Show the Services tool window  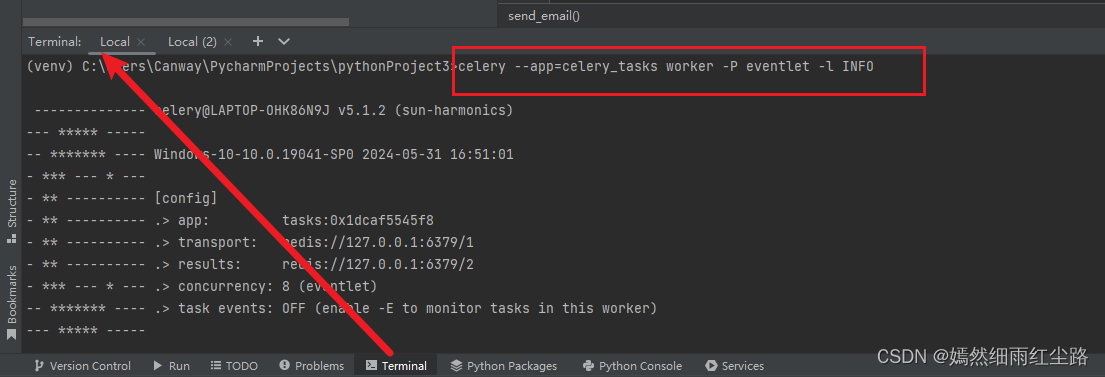pyautogui.click(x=734, y=366)
